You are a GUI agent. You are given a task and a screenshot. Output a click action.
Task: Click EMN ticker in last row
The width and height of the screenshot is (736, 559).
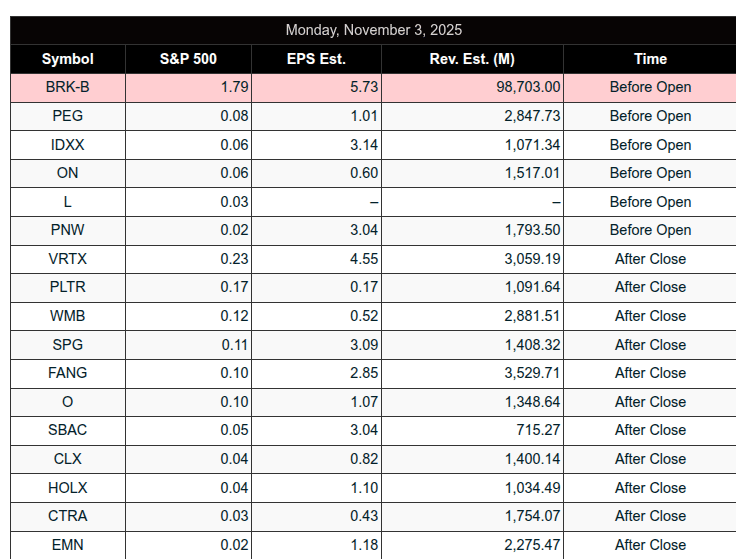67,545
